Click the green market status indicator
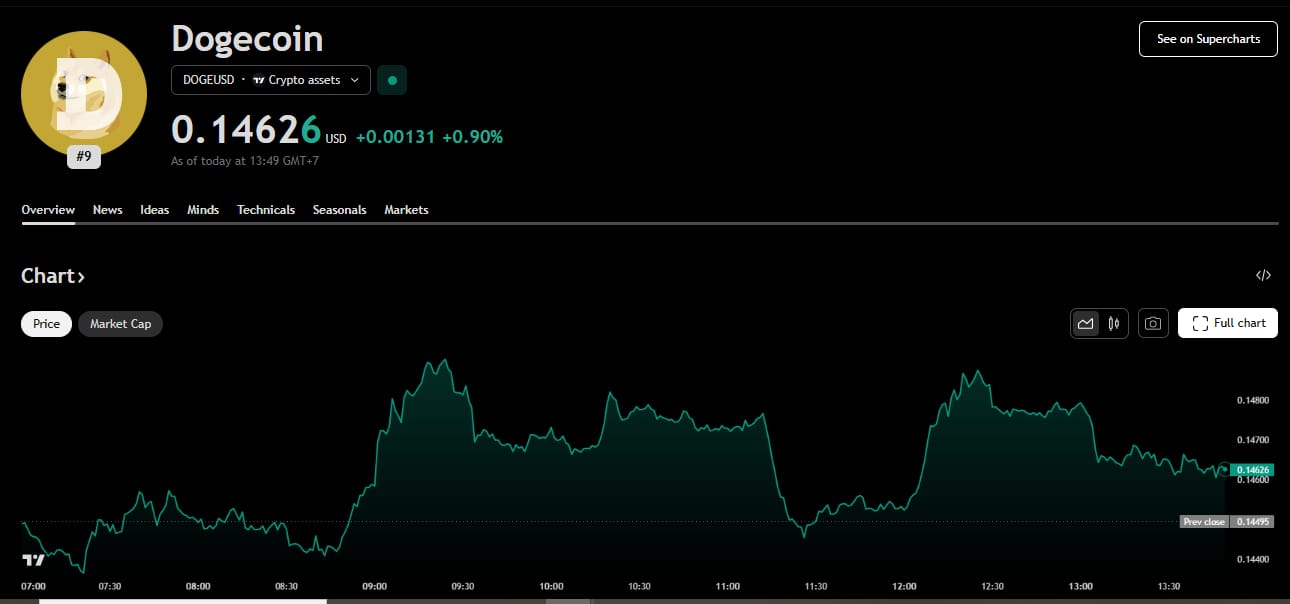This screenshot has height=604, width=1290. tap(391, 79)
